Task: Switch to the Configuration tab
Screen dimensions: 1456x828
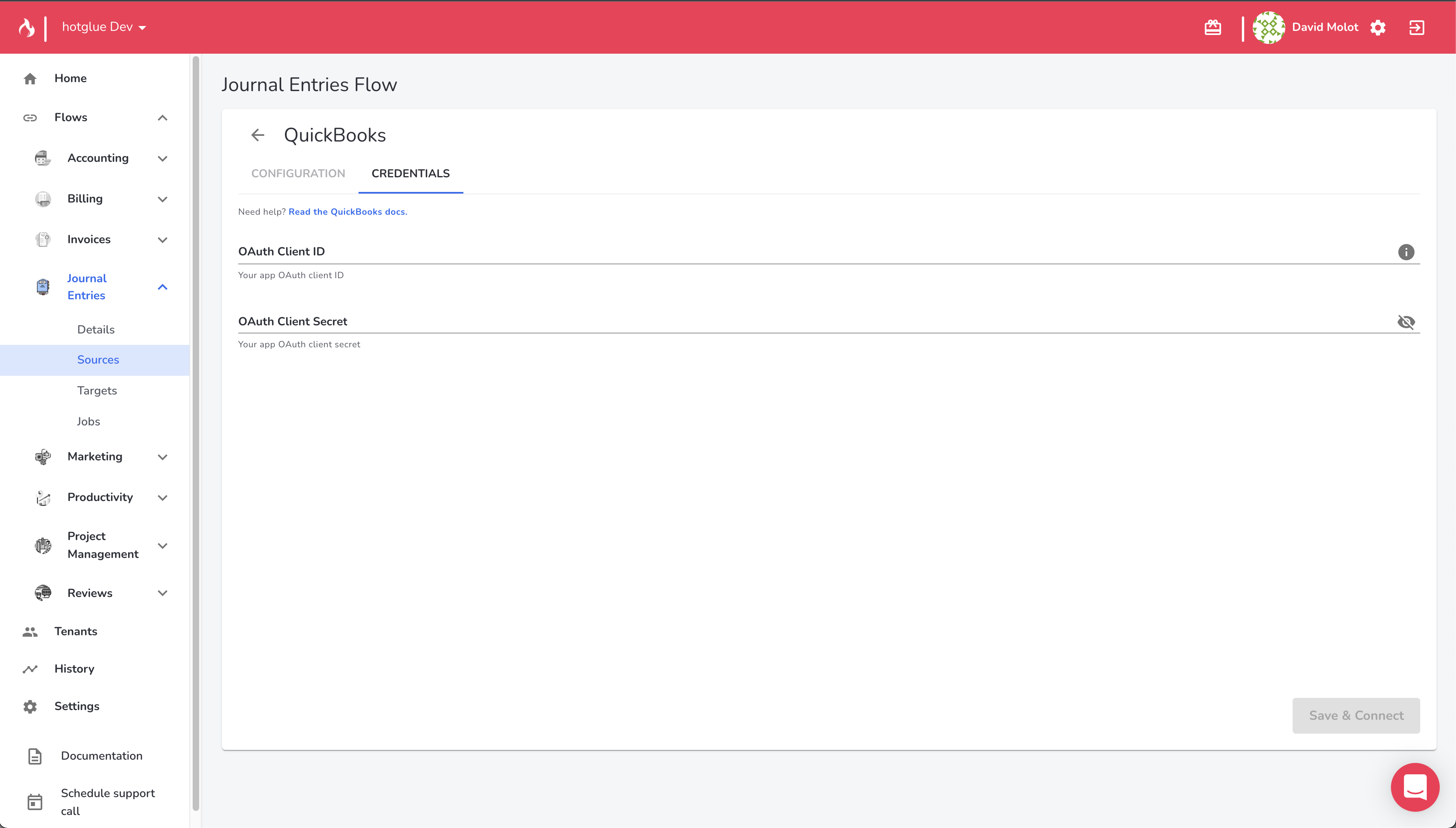Action: tap(298, 173)
